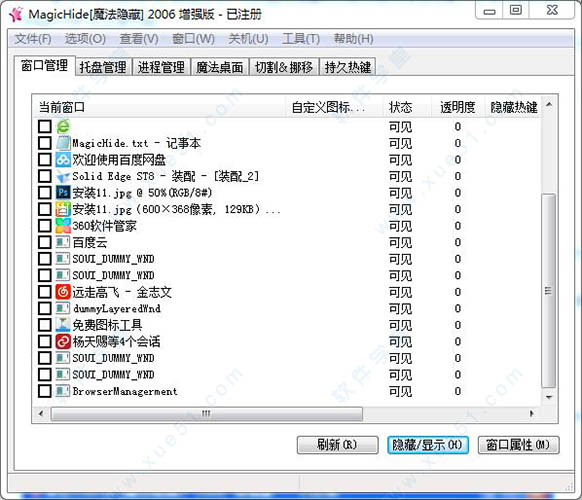Click the 自定义图标 column header
This screenshot has width=582, height=500.
click(x=334, y=107)
